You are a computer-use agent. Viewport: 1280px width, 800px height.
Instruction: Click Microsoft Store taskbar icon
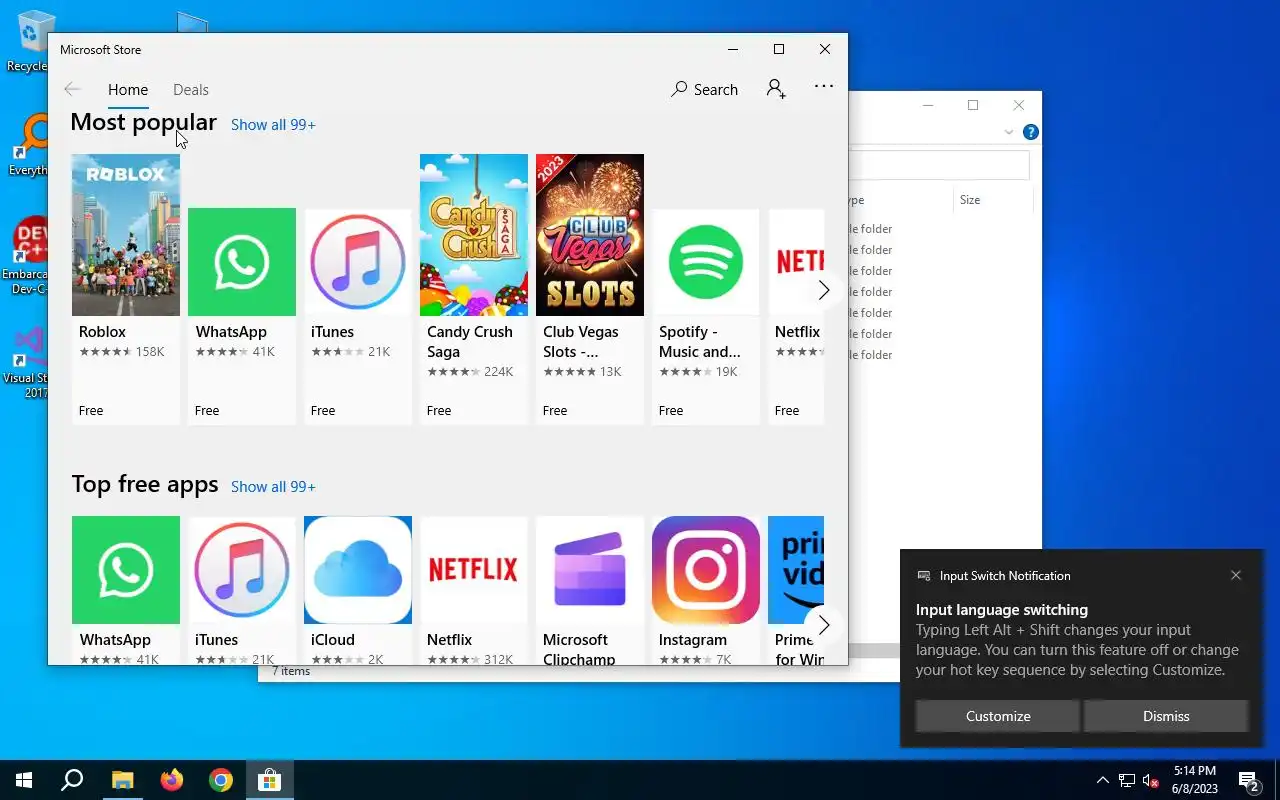coord(270,780)
